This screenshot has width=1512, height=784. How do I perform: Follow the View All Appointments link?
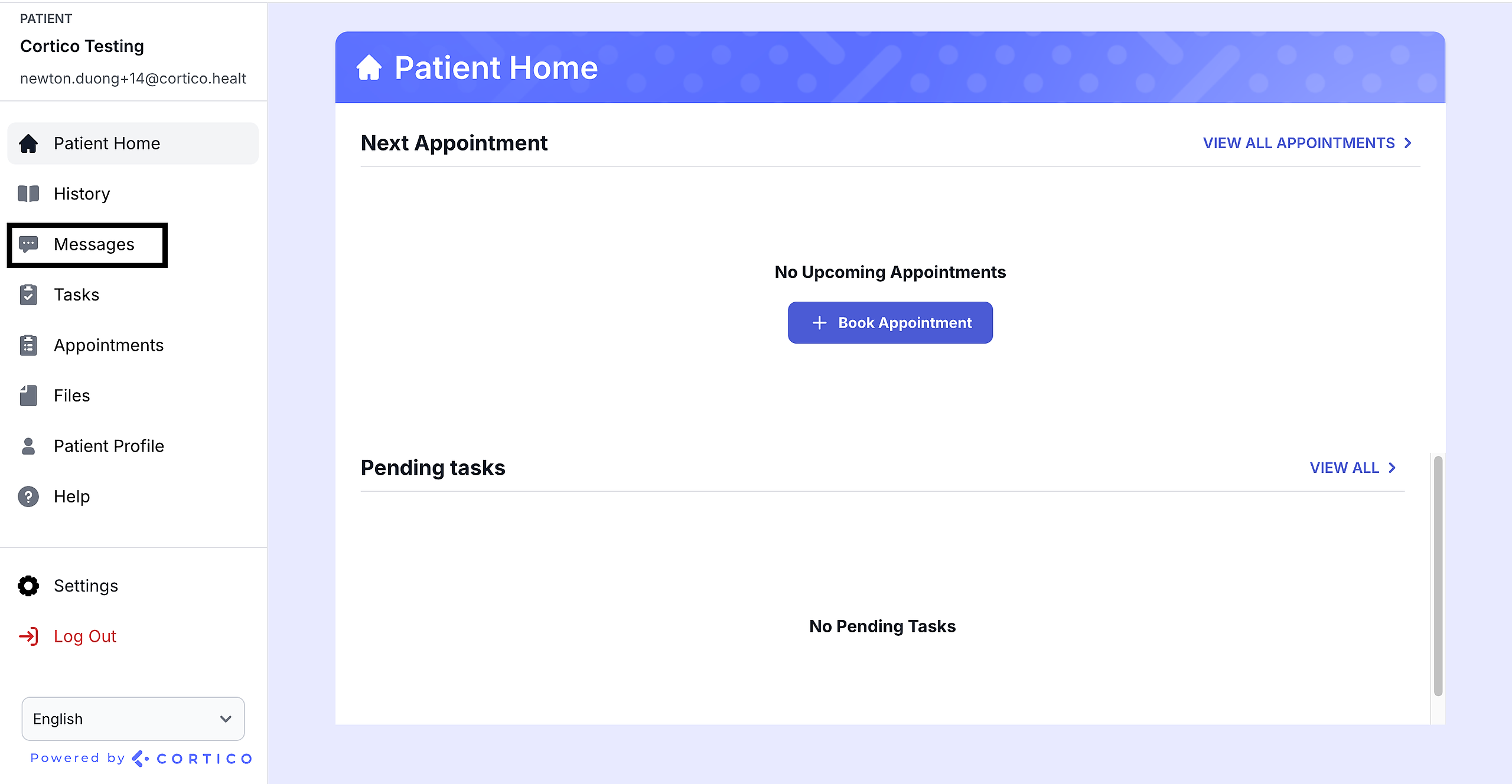[x=1306, y=143]
